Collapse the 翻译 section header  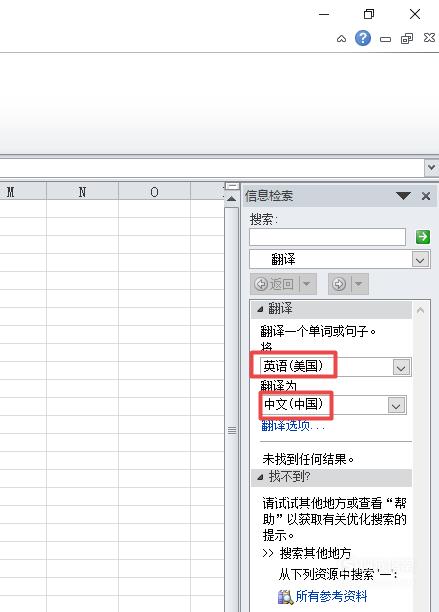tap(331, 309)
